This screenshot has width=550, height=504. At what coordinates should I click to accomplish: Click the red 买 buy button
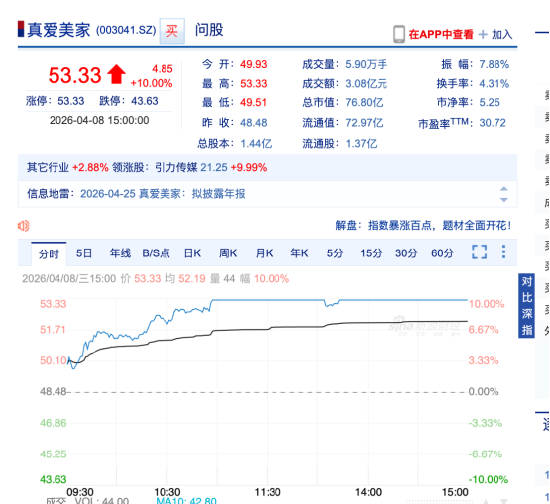click(x=172, y=31)
